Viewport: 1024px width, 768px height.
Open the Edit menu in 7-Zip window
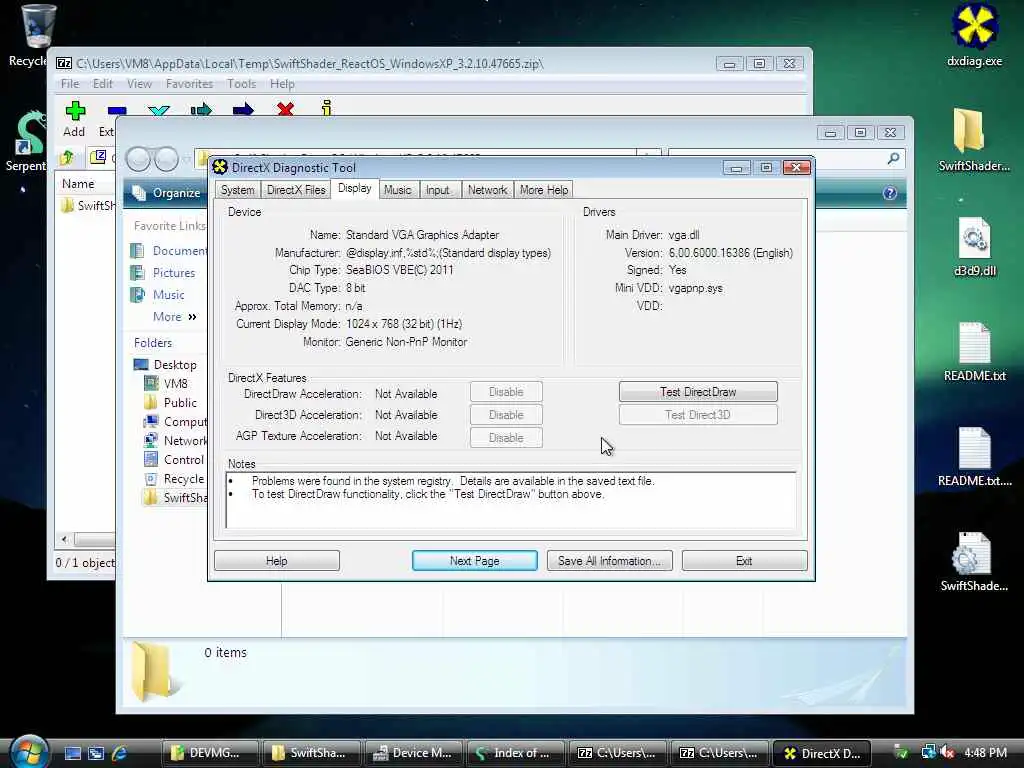(103, 84)
